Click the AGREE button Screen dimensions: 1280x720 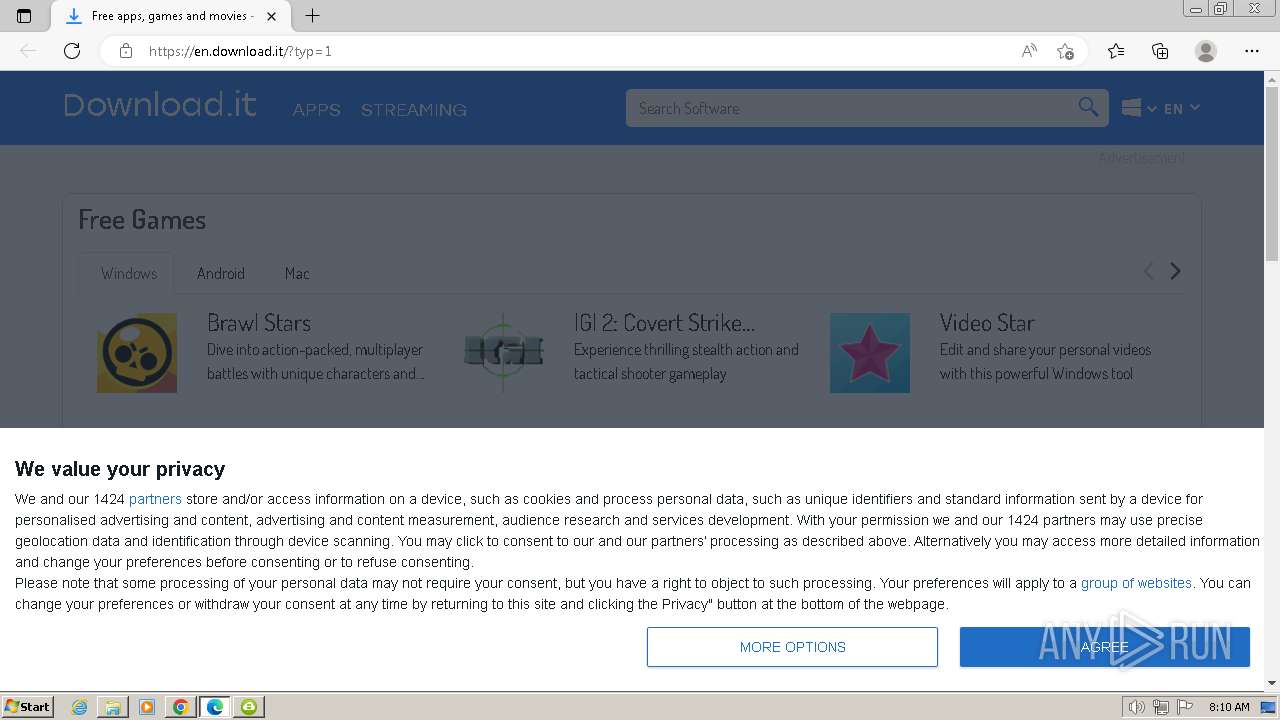click(x=1105, y=647)
